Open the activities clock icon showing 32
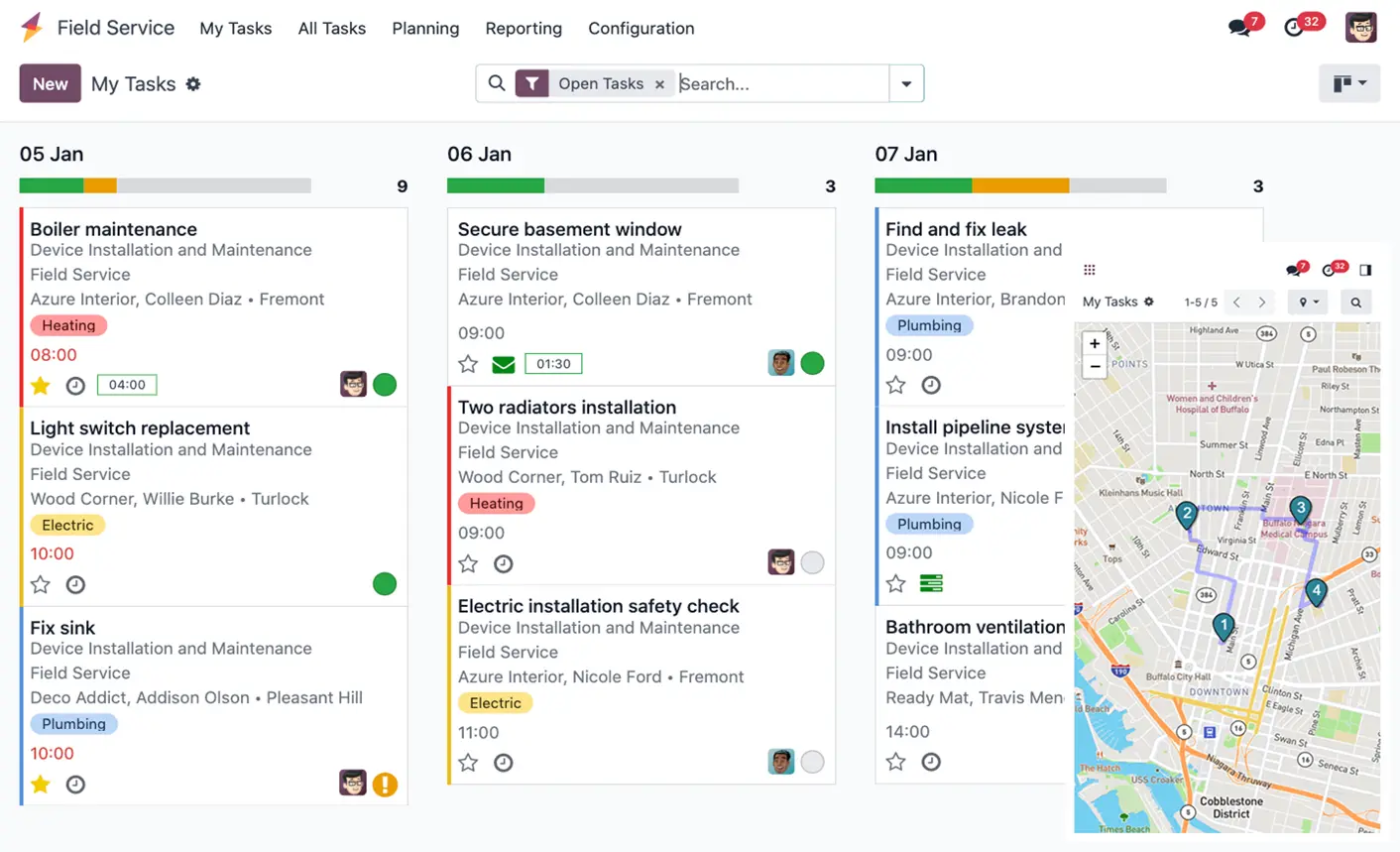Image resolution: width=1400 pixels, height=852 pixels. click(x=1294, y=28)
